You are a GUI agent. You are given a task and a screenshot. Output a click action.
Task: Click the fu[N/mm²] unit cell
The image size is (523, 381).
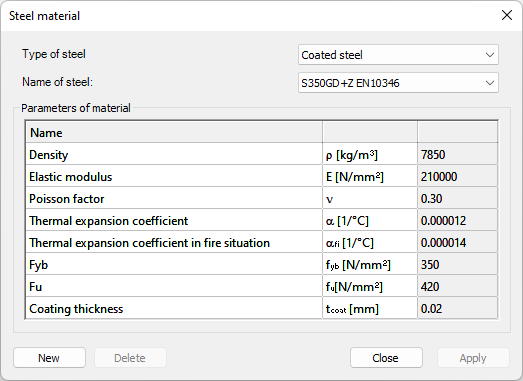coord(370,287)
